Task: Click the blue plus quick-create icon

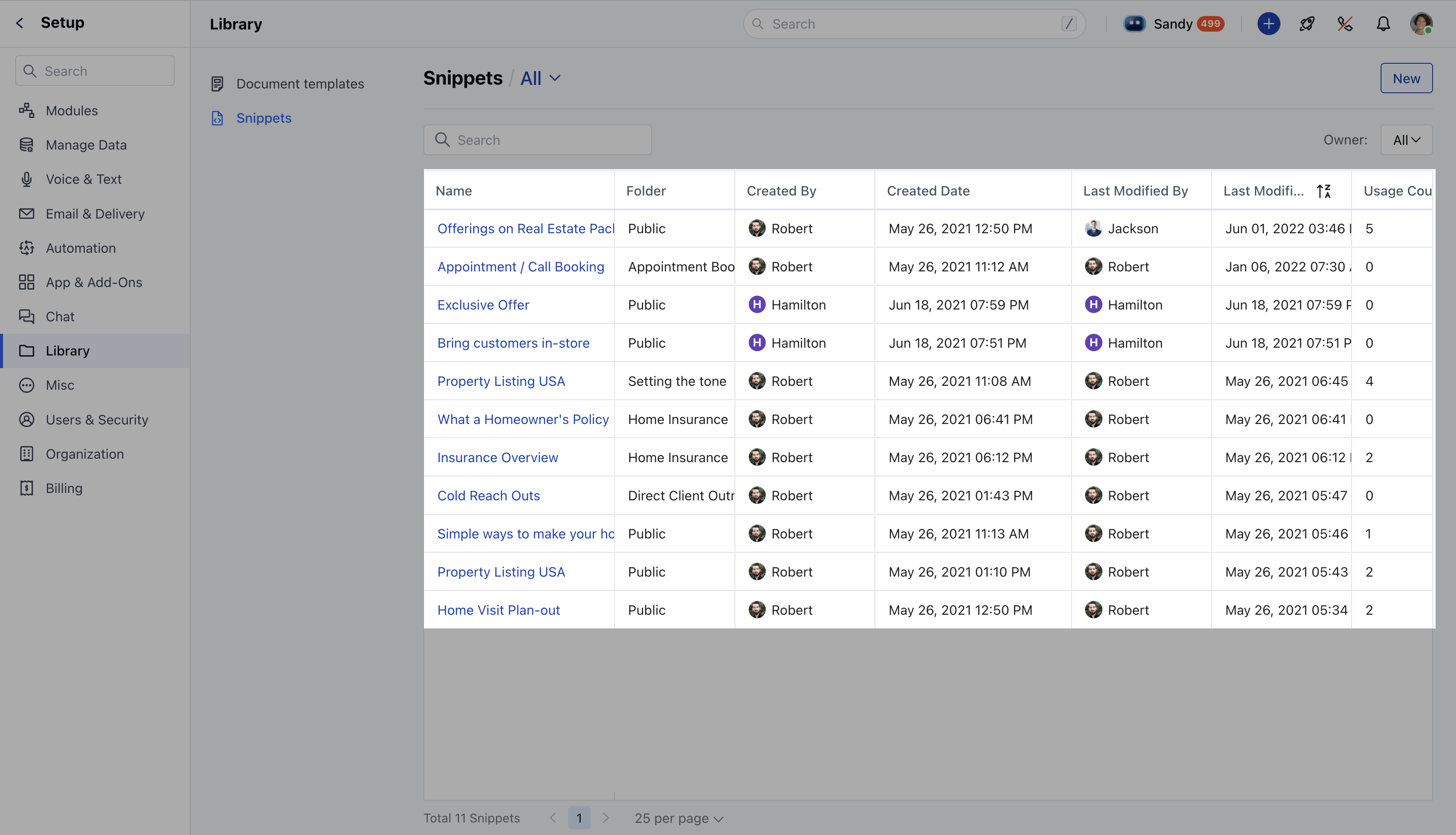Action: click(1268, 23)
